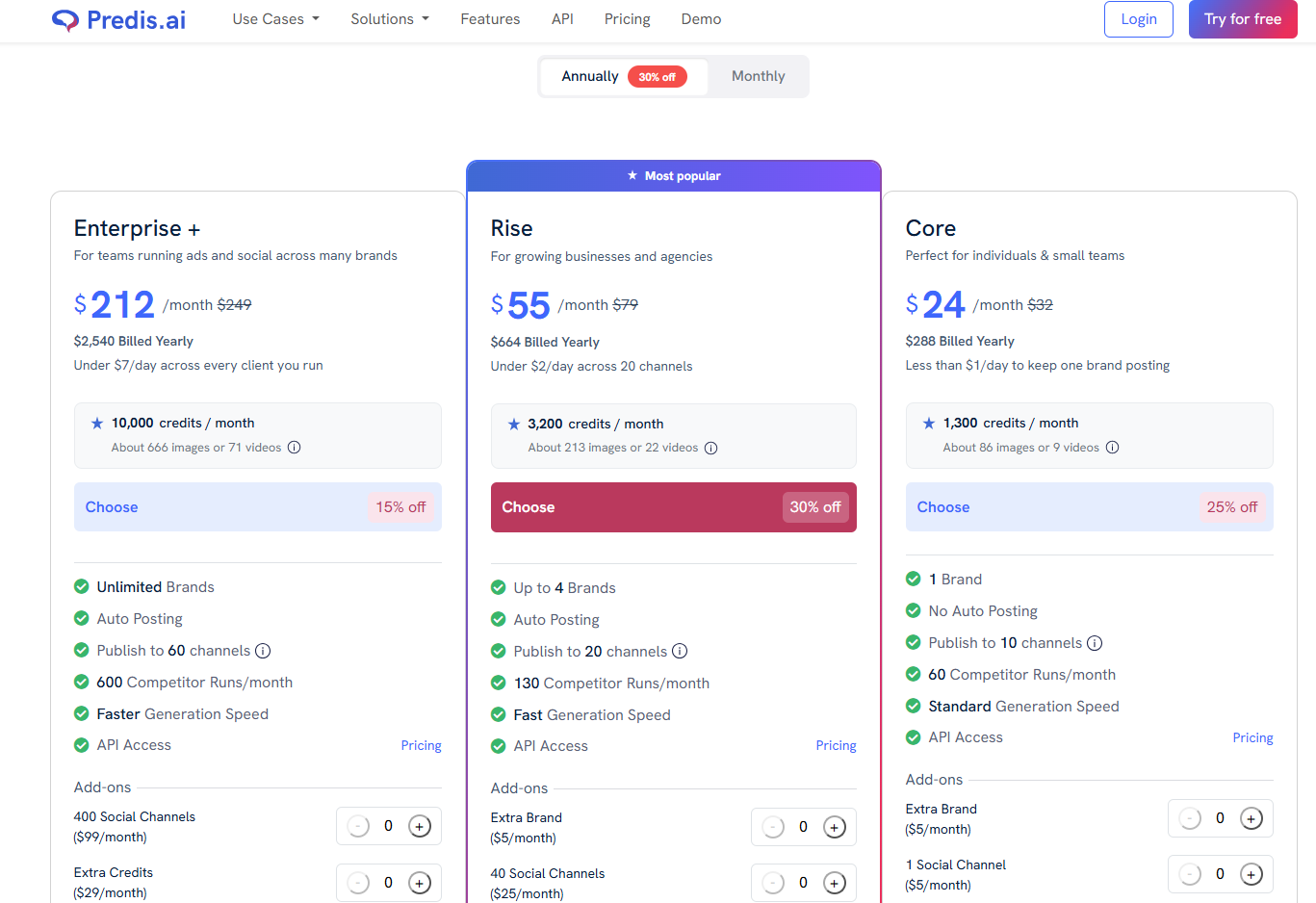Open info icon for Rise 3,200 credits
The image size is (1316, 903).
[711, 449]
